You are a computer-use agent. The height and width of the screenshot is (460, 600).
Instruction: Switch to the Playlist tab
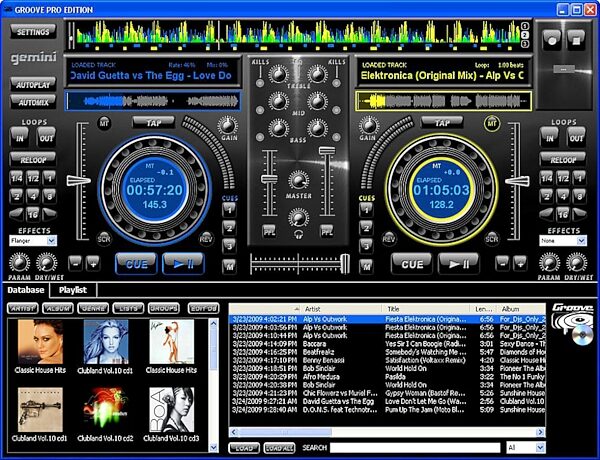pyautogui.click(x=73, y=290)
